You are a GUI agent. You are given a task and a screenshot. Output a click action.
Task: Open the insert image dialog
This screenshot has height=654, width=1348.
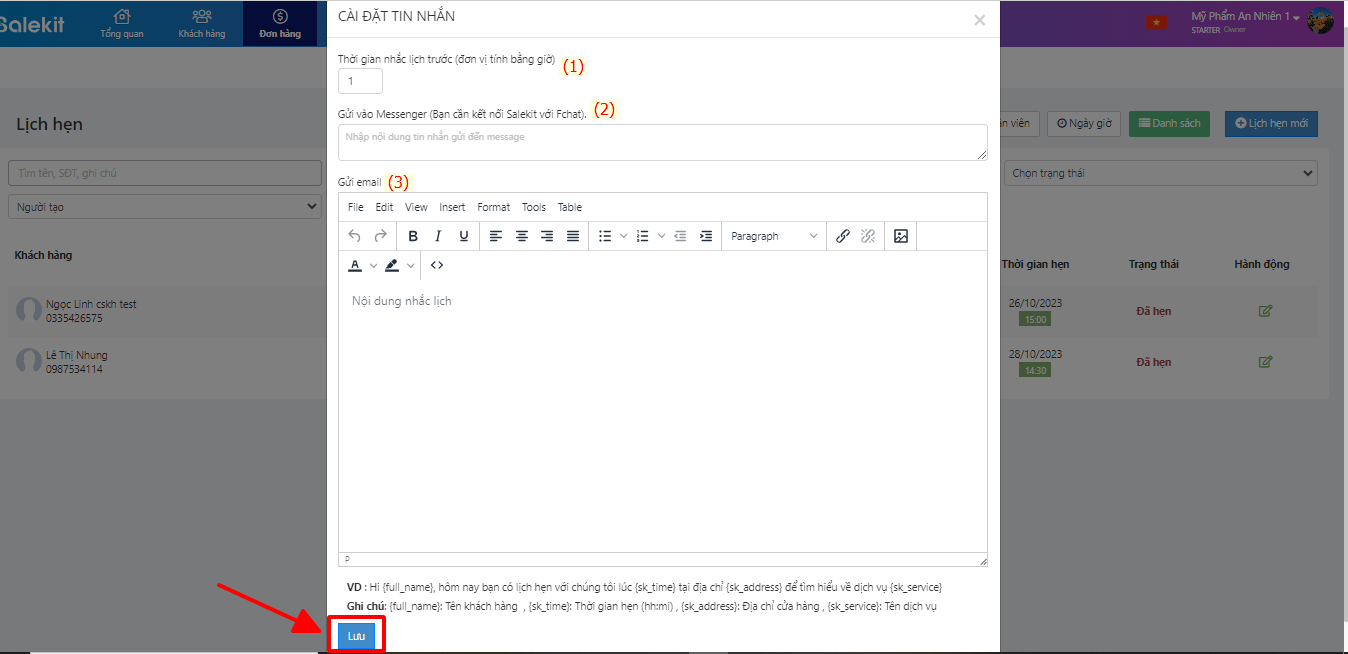[x=901, y=236]
